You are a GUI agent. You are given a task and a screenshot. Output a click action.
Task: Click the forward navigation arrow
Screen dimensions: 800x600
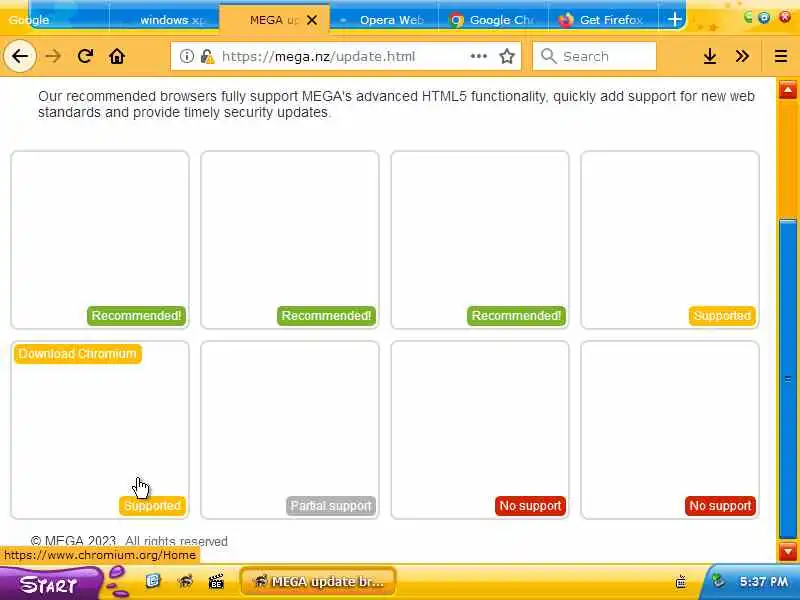53,56
